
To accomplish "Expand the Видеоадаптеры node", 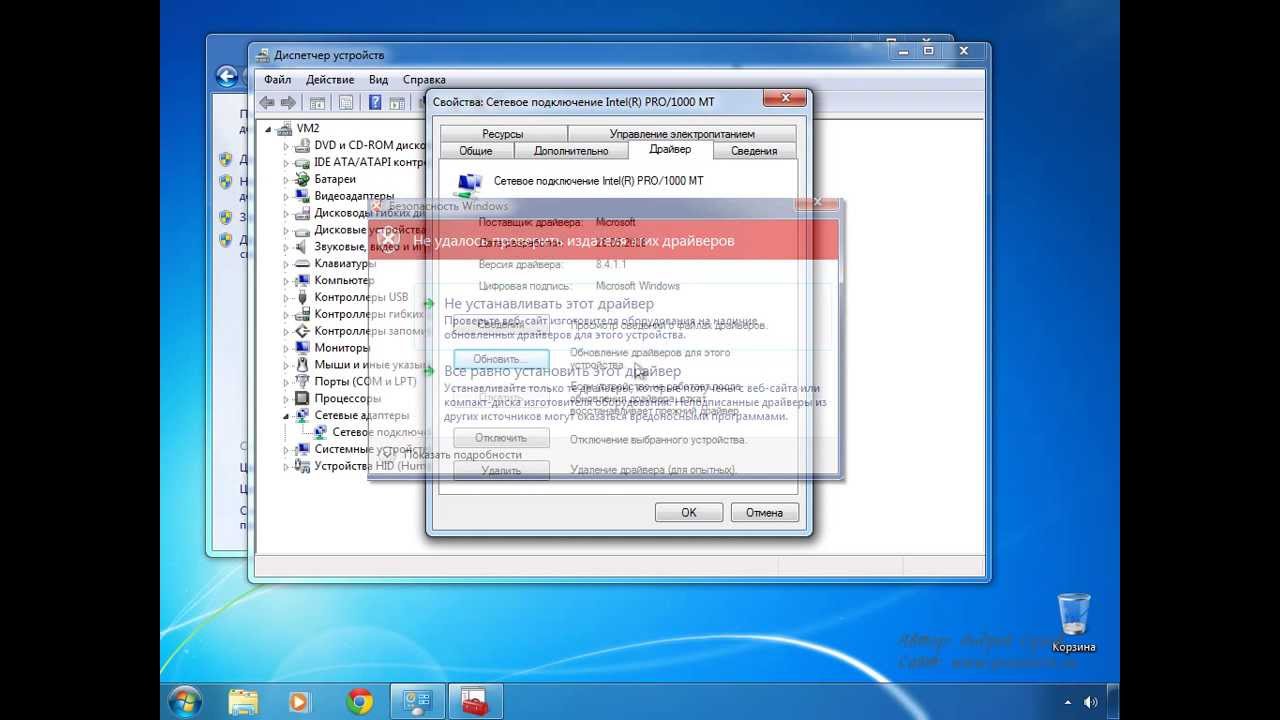I will point(285,197).
